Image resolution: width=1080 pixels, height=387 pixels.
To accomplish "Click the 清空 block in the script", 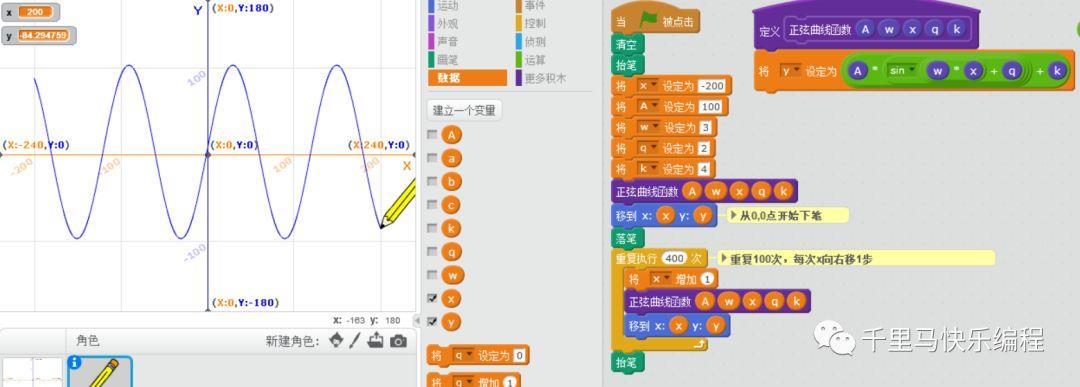I will point(626,45).
